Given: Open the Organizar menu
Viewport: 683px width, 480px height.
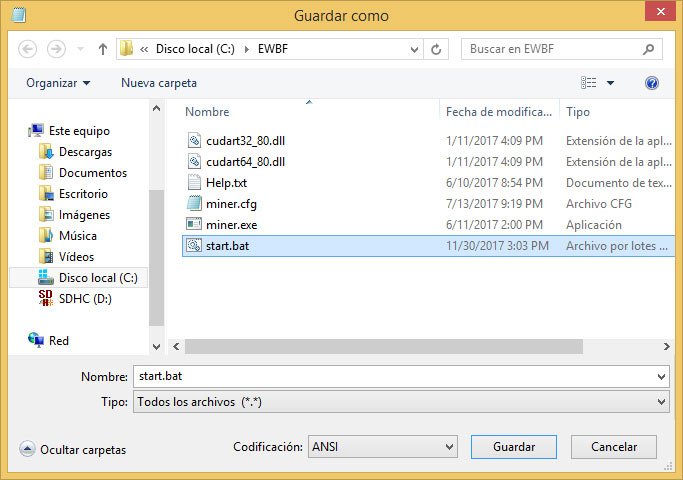Looking at the screenshot, I should tap(58, 83).
